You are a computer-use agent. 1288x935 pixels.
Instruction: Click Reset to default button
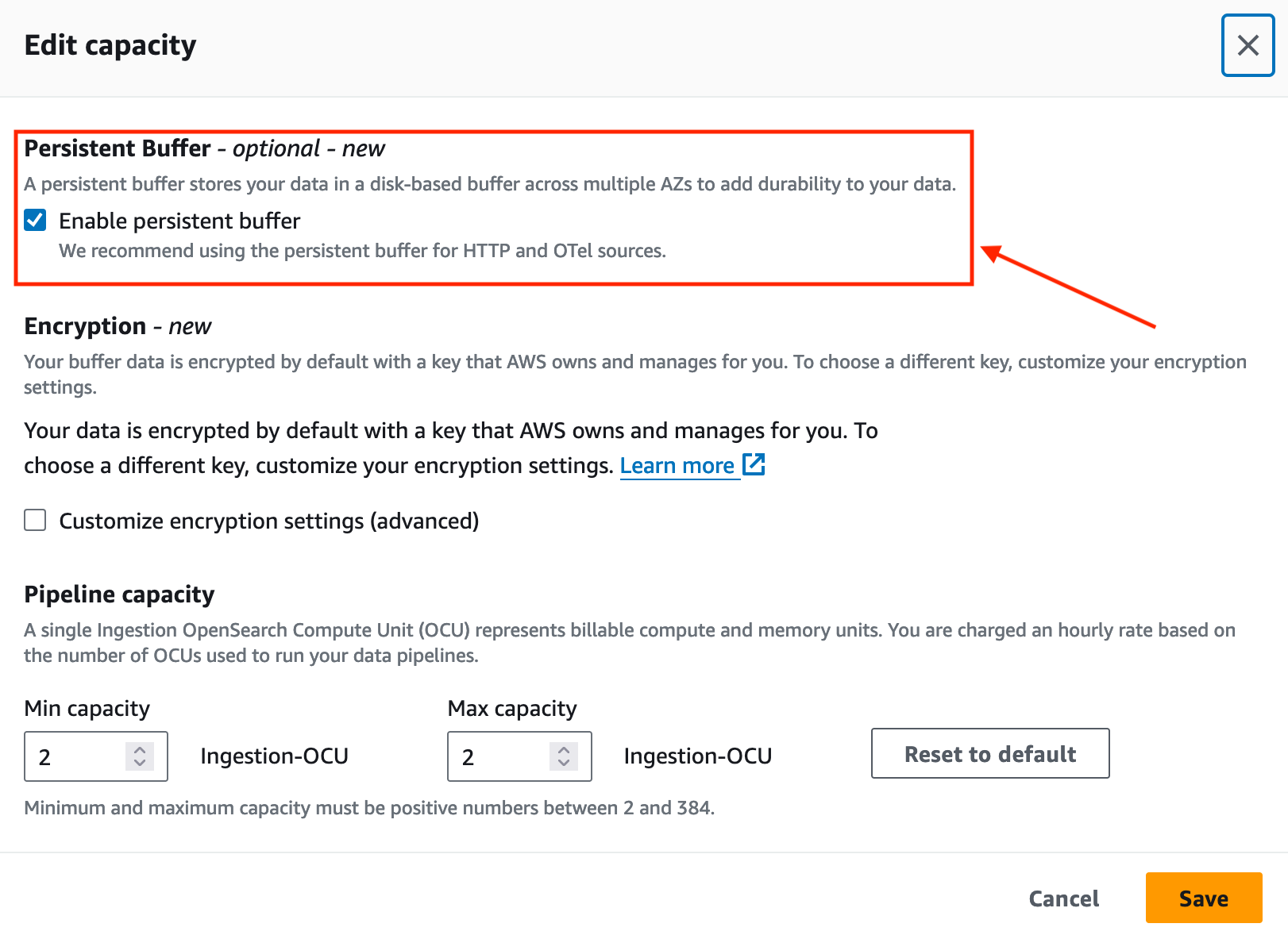click(990, 753)
